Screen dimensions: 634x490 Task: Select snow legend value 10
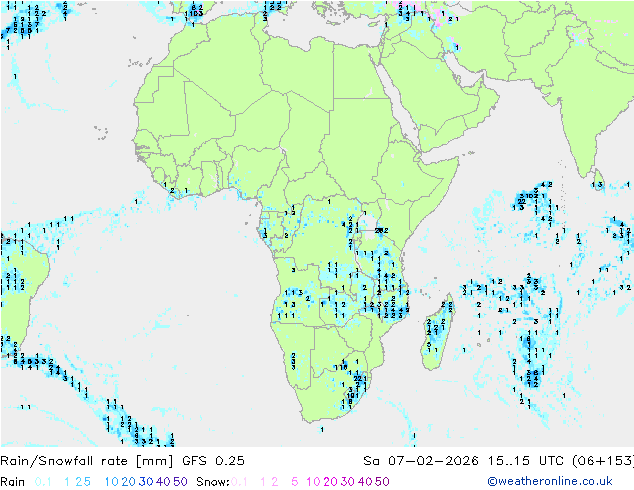click(x=313, y=482)
